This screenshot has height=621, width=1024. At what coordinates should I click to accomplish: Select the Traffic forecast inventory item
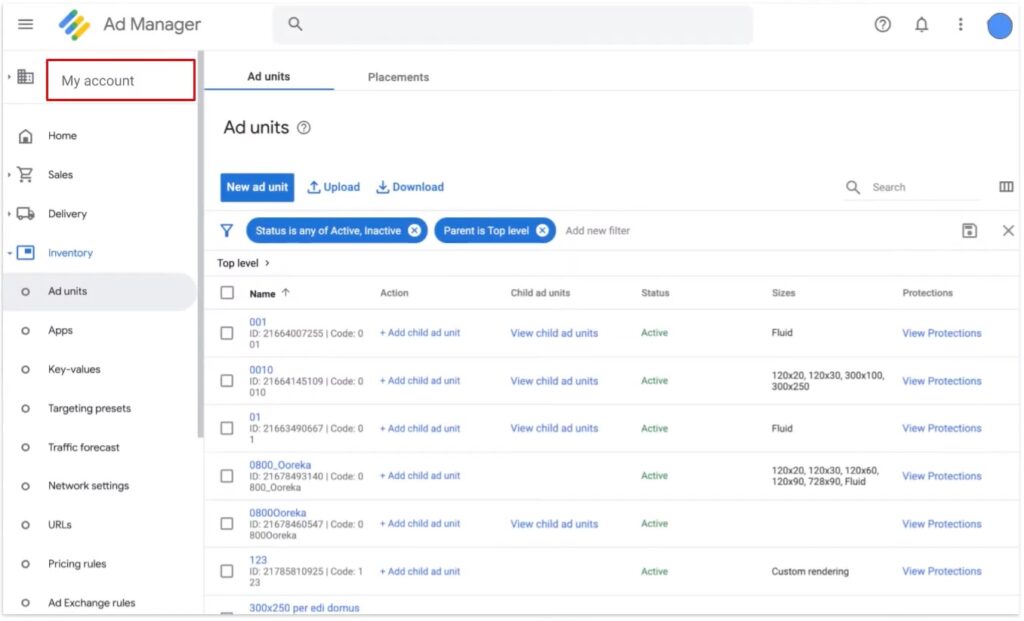coord(84,447)
